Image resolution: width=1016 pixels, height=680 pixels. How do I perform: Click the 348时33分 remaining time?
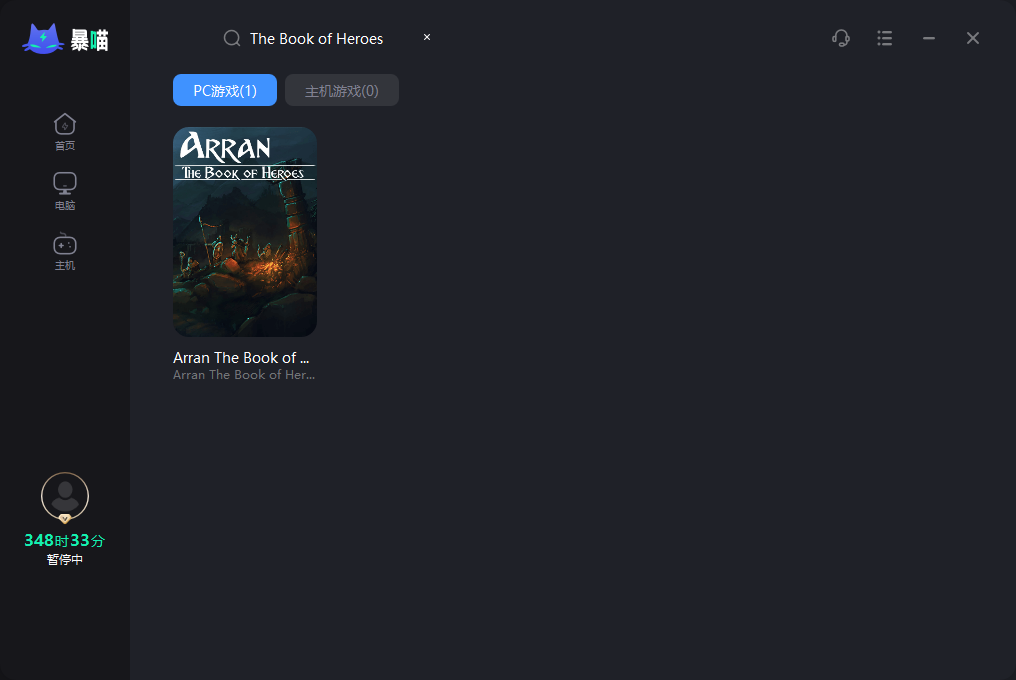click(x=65, y=541)
